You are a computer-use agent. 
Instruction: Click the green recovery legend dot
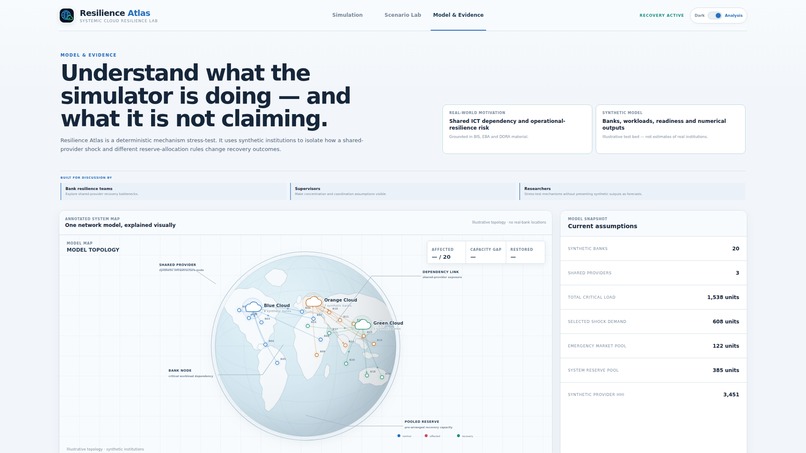click(x=459, y=436)
